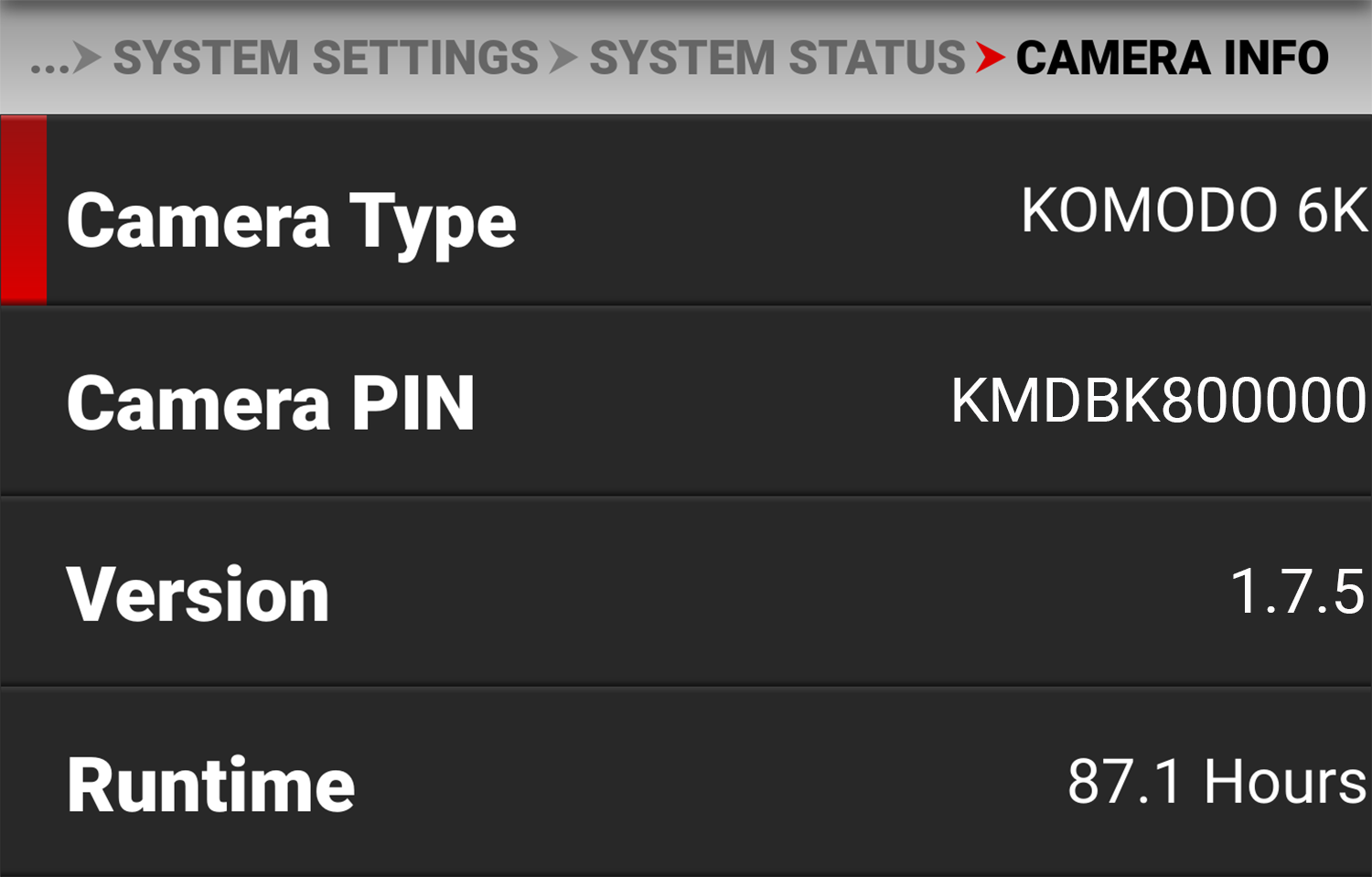This screenshot has width=1372, height=877.
Task: Select the Camera Type label
Action: tap(292, 222)
